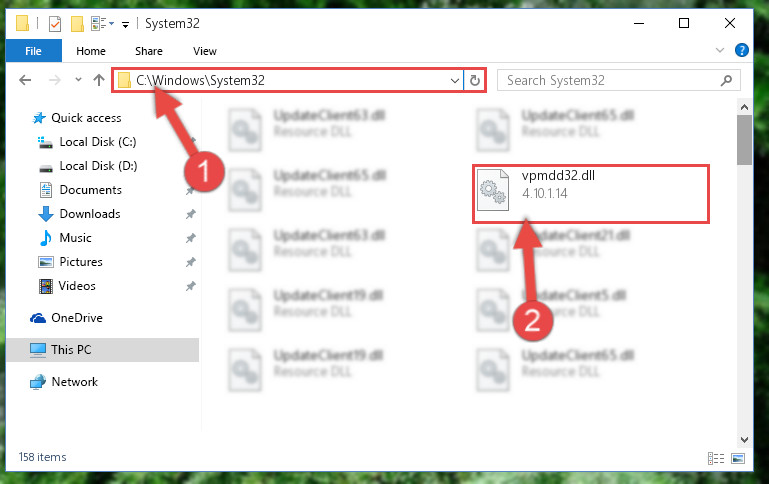Refresh the System32 folder view
Image resolution: width=769 pixels, height=484 pixels.
[475, 80]
